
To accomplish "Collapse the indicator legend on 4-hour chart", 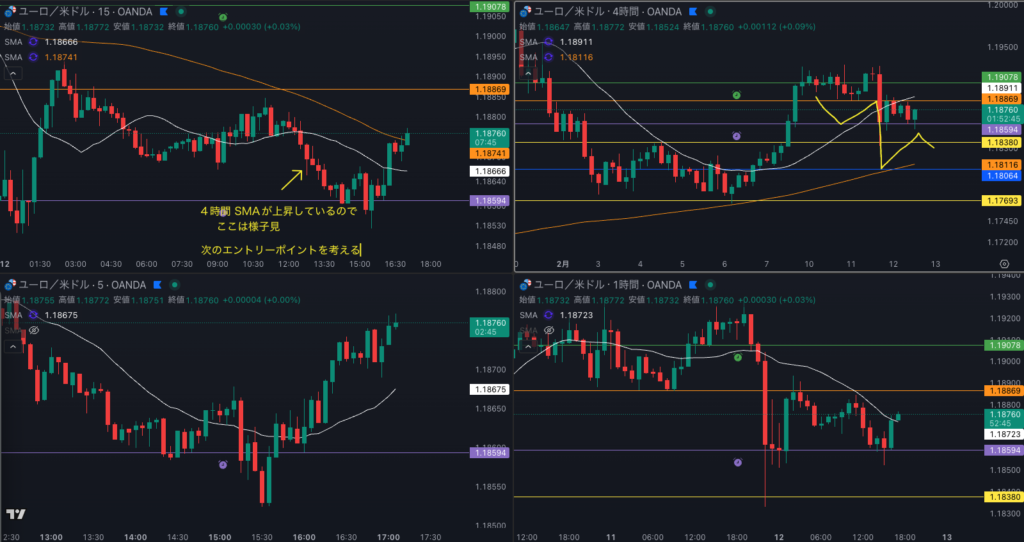I will click(527, 74).
